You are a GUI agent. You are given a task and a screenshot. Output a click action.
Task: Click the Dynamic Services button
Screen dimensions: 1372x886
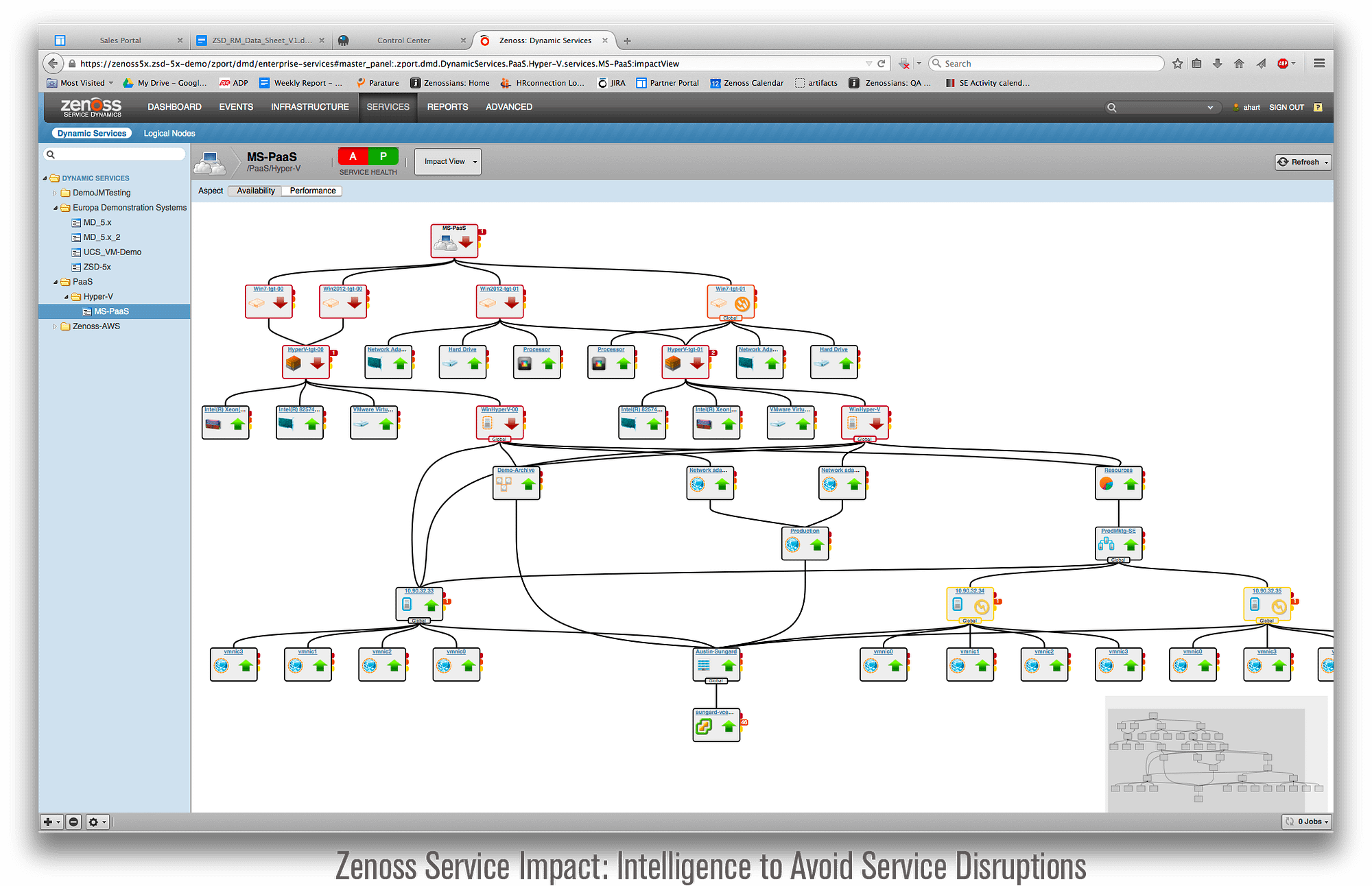click(91, 134)
